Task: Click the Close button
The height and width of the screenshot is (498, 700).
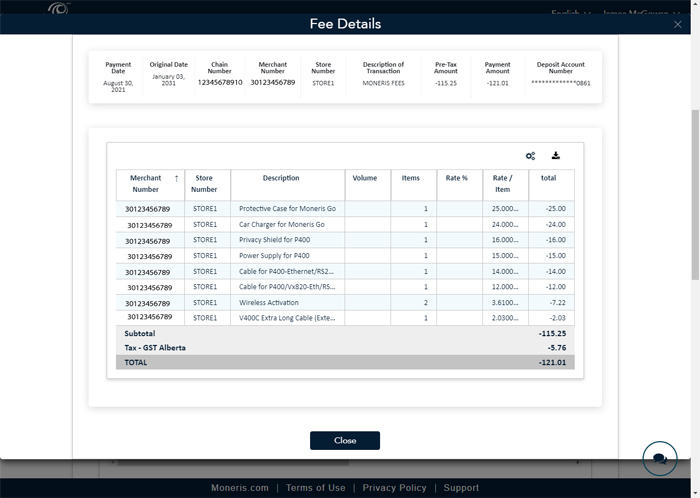Action: (x=345, y=440)
